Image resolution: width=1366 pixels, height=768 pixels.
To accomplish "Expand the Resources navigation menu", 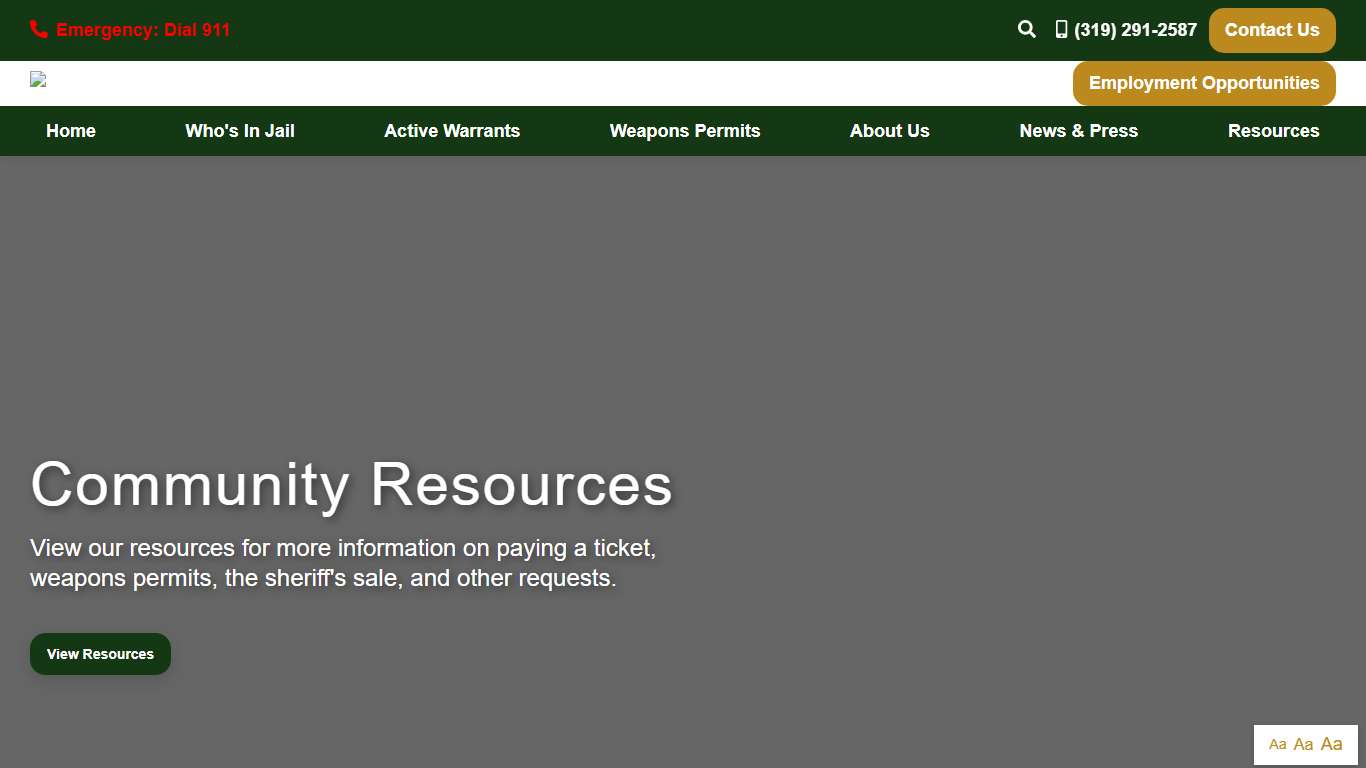I will tap(1273, 131).
